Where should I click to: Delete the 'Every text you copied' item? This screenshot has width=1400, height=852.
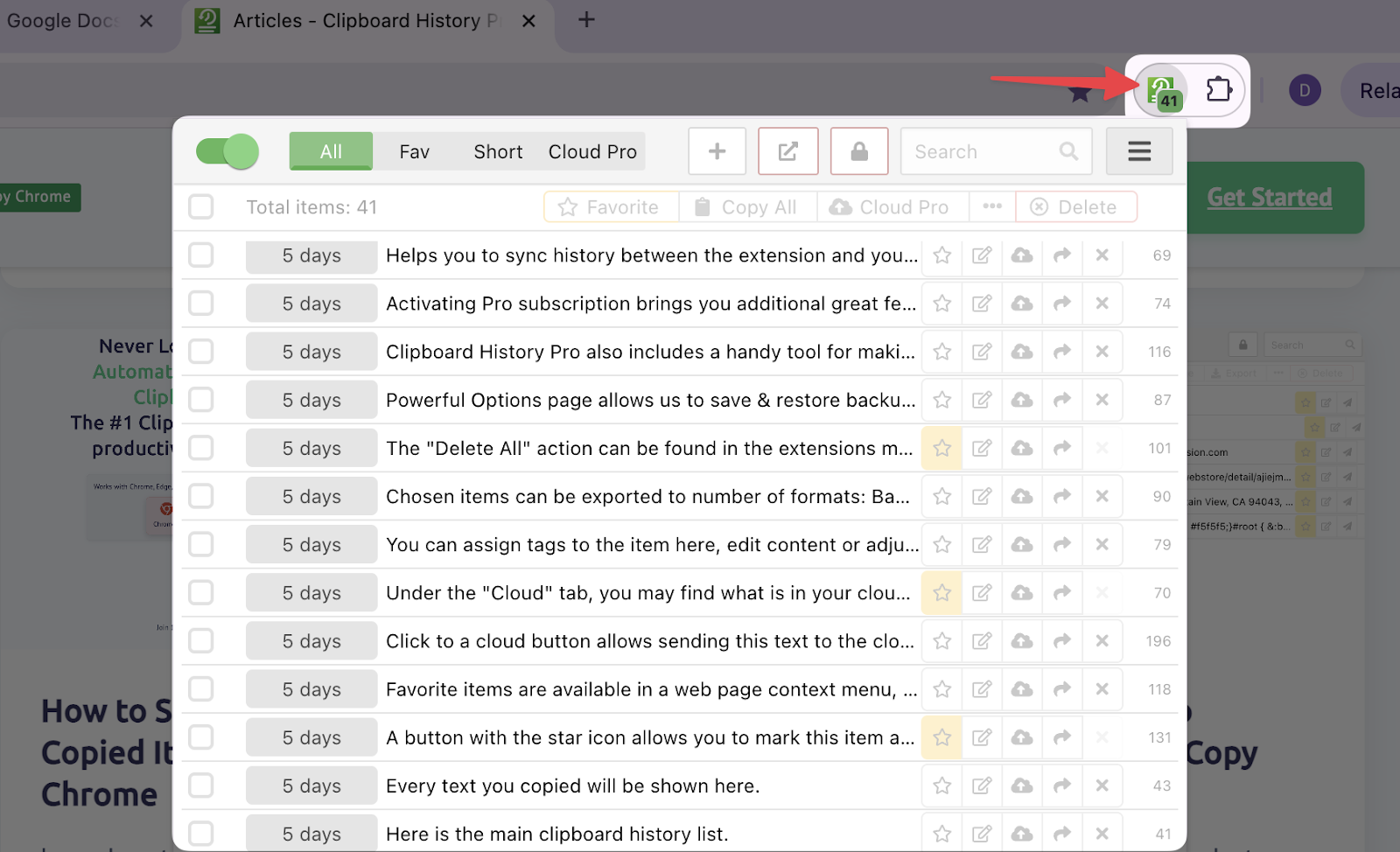click(1102, 786)
